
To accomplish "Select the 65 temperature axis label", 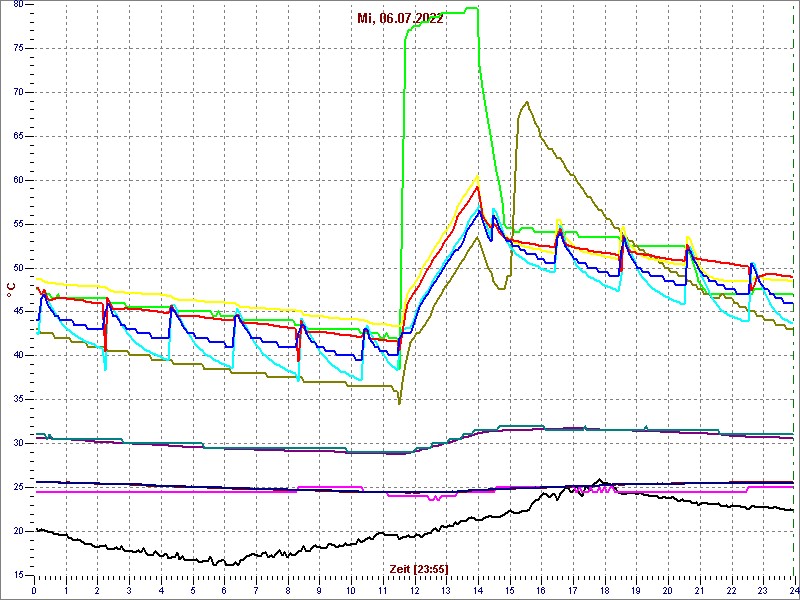I will point(17,136).
